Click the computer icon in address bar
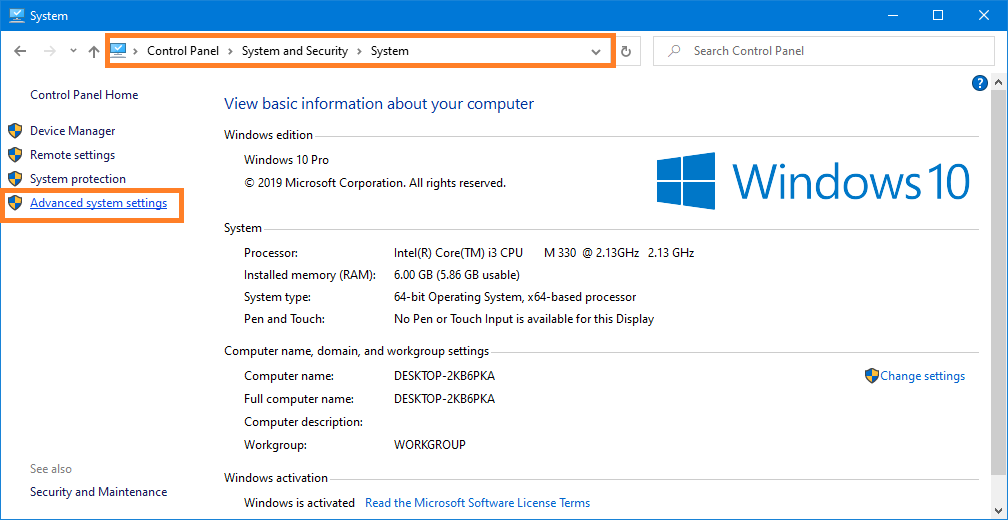 pos(119,50)
